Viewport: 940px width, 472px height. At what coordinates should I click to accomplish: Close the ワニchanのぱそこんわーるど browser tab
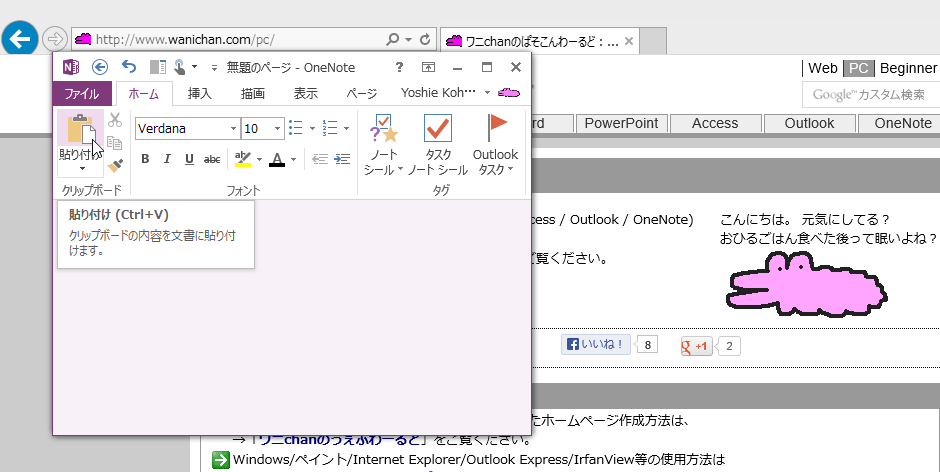coord(629,41)
